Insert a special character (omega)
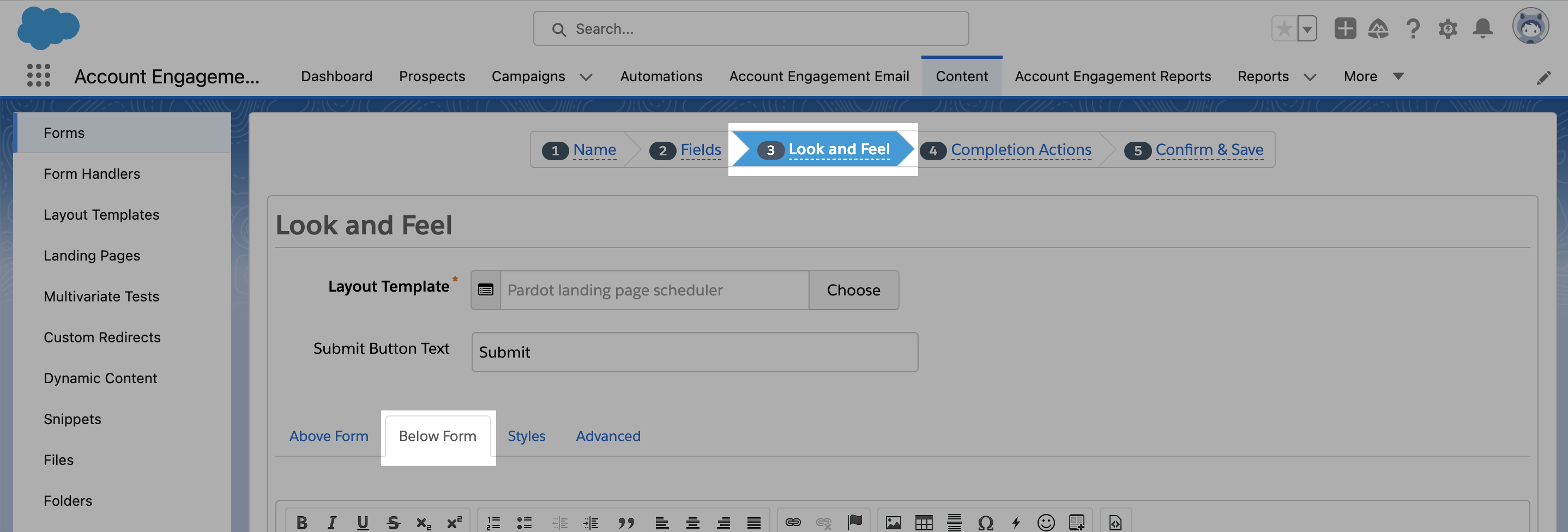The image size is (1568, 532). point(986,522)
